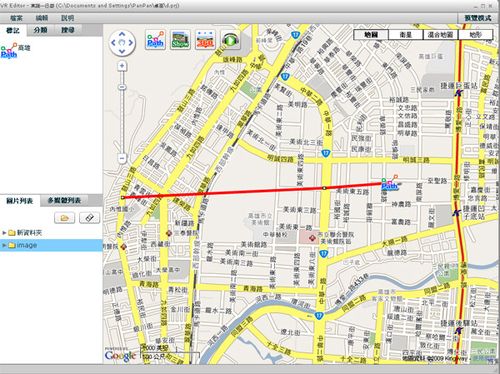Open the 檔案 menu
This screenshot has height=374, width=500.
pyautogui.click(x=17, y=18)
